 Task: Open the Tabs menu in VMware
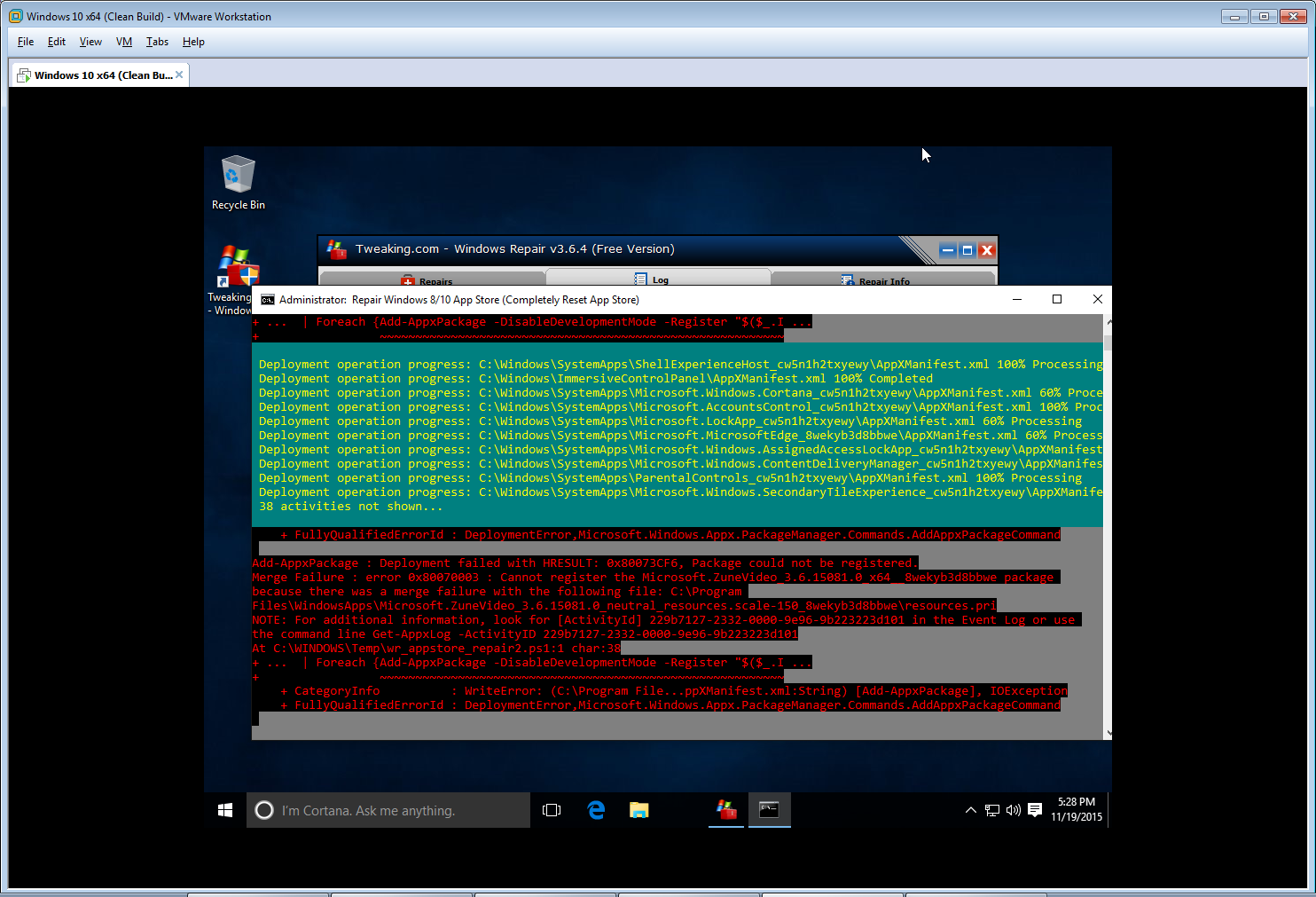click(157, 42)
